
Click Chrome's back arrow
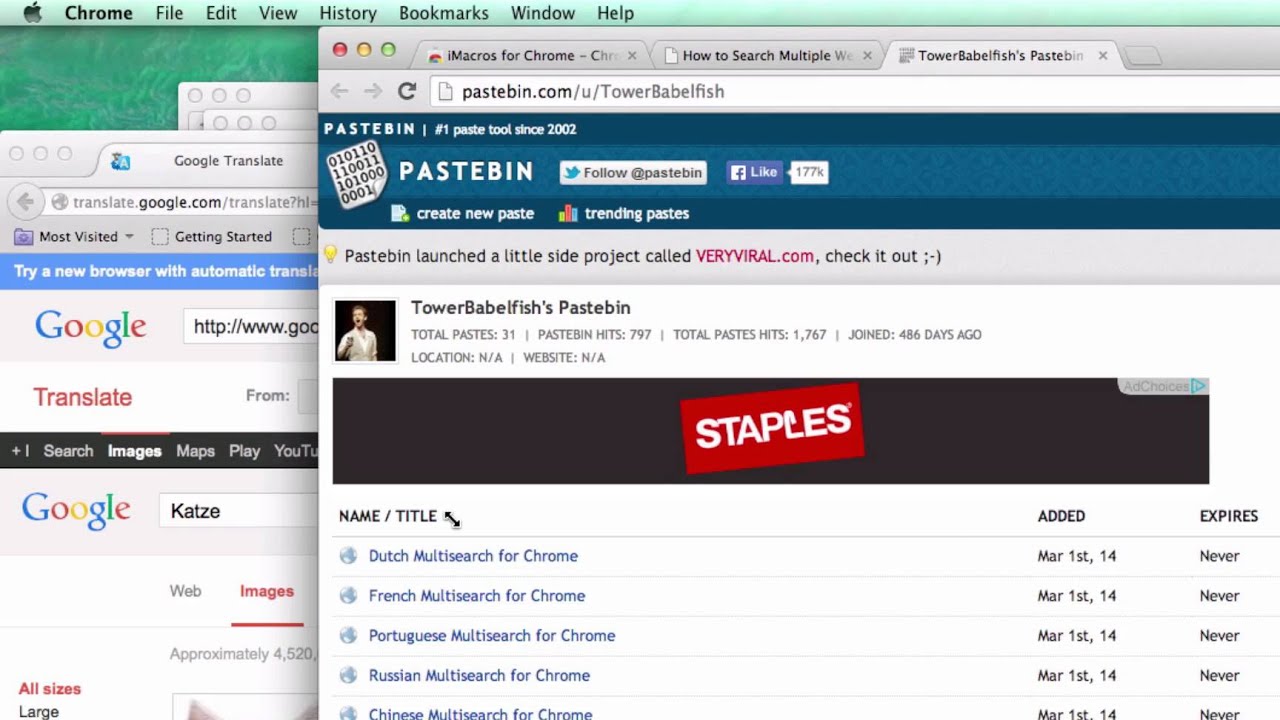point(340,91)
